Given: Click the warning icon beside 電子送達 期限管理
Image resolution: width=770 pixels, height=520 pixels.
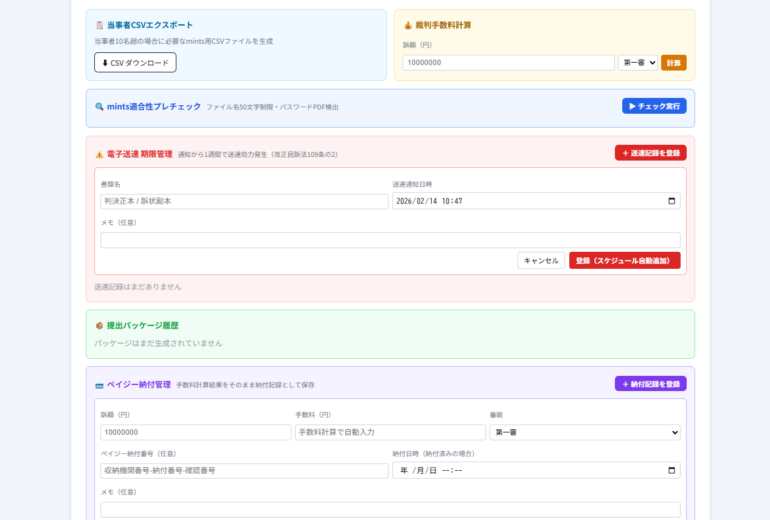Looking at the screenshot, I should click(x=99, y=154).
